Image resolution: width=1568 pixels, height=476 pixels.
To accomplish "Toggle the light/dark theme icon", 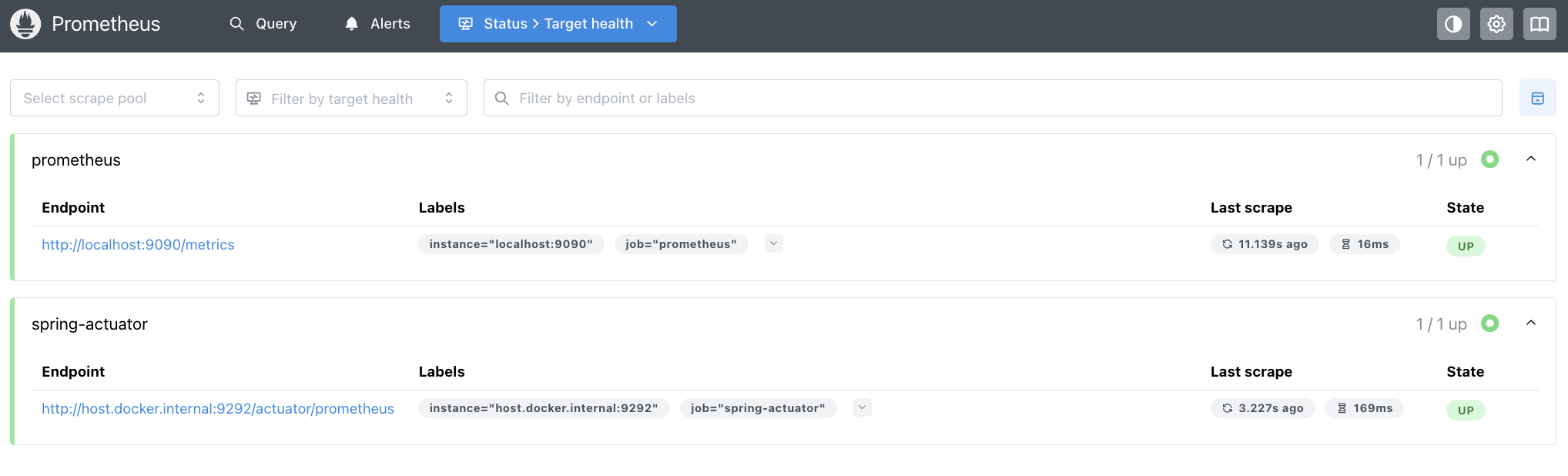I will click(x=1453, y=24).
